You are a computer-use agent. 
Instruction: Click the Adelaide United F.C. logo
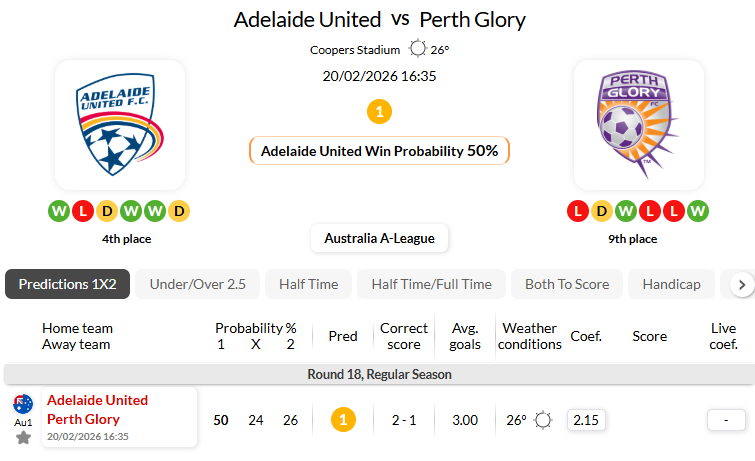pos(120,125)
